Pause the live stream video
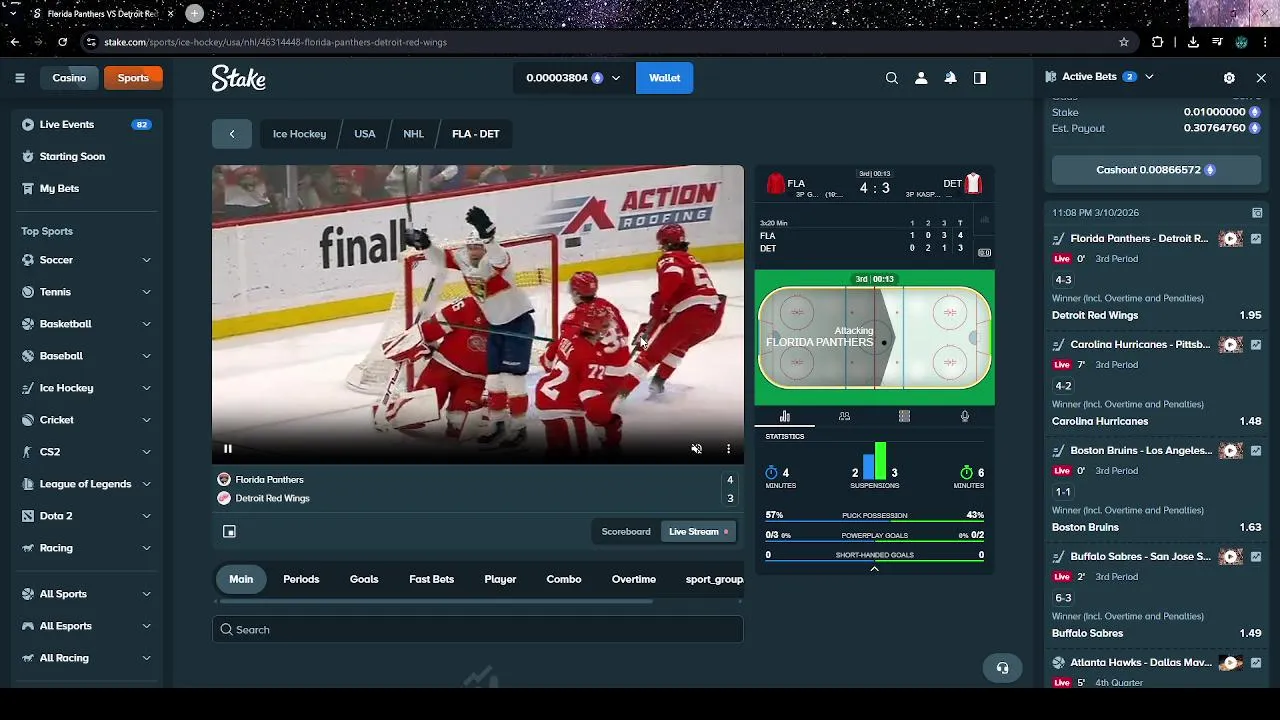Screen dimensions: 1280x720 click(x=228, y=449)
